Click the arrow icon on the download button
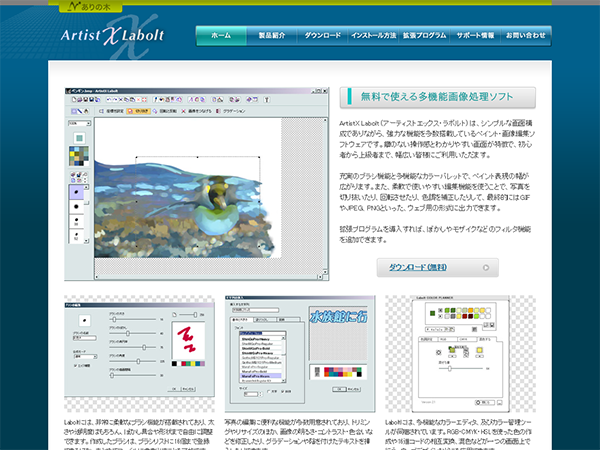Image resolution: width=600 pixels, height=450 pixels. point(486,267)
